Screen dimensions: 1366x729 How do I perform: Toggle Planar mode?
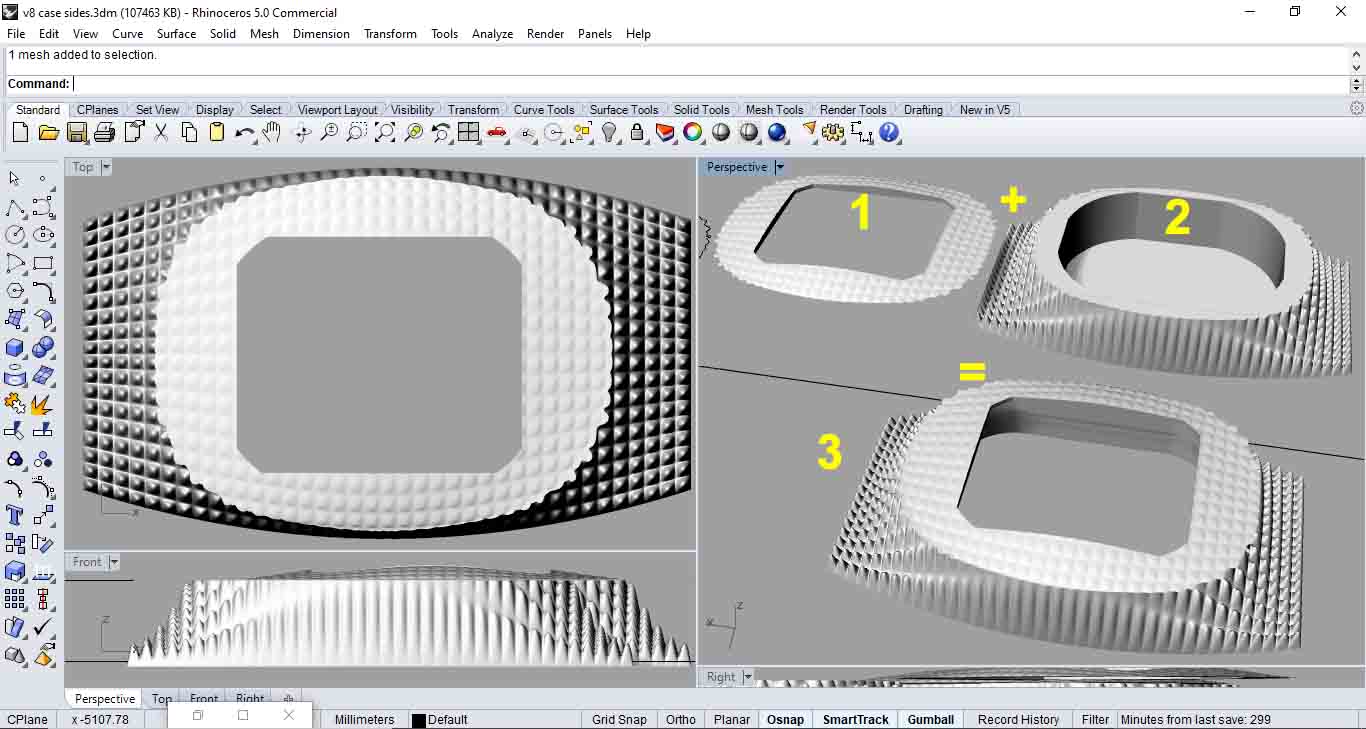pos(732,719)
